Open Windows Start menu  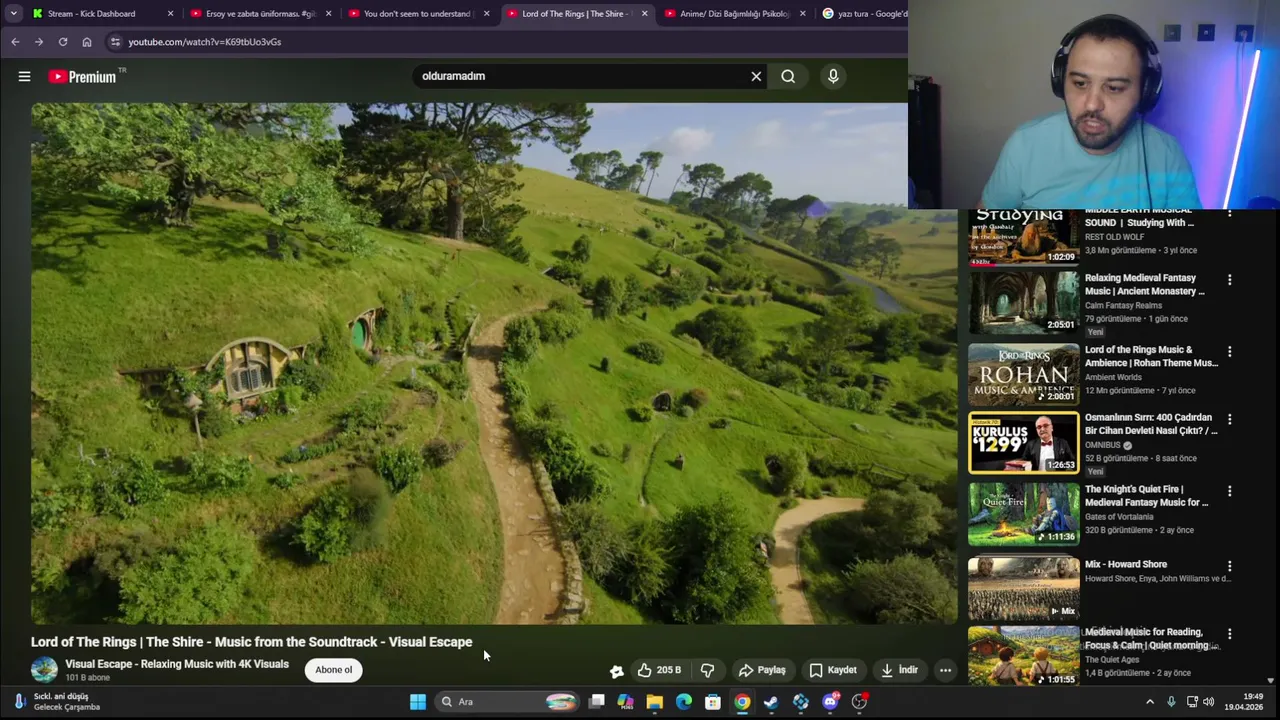418,702
